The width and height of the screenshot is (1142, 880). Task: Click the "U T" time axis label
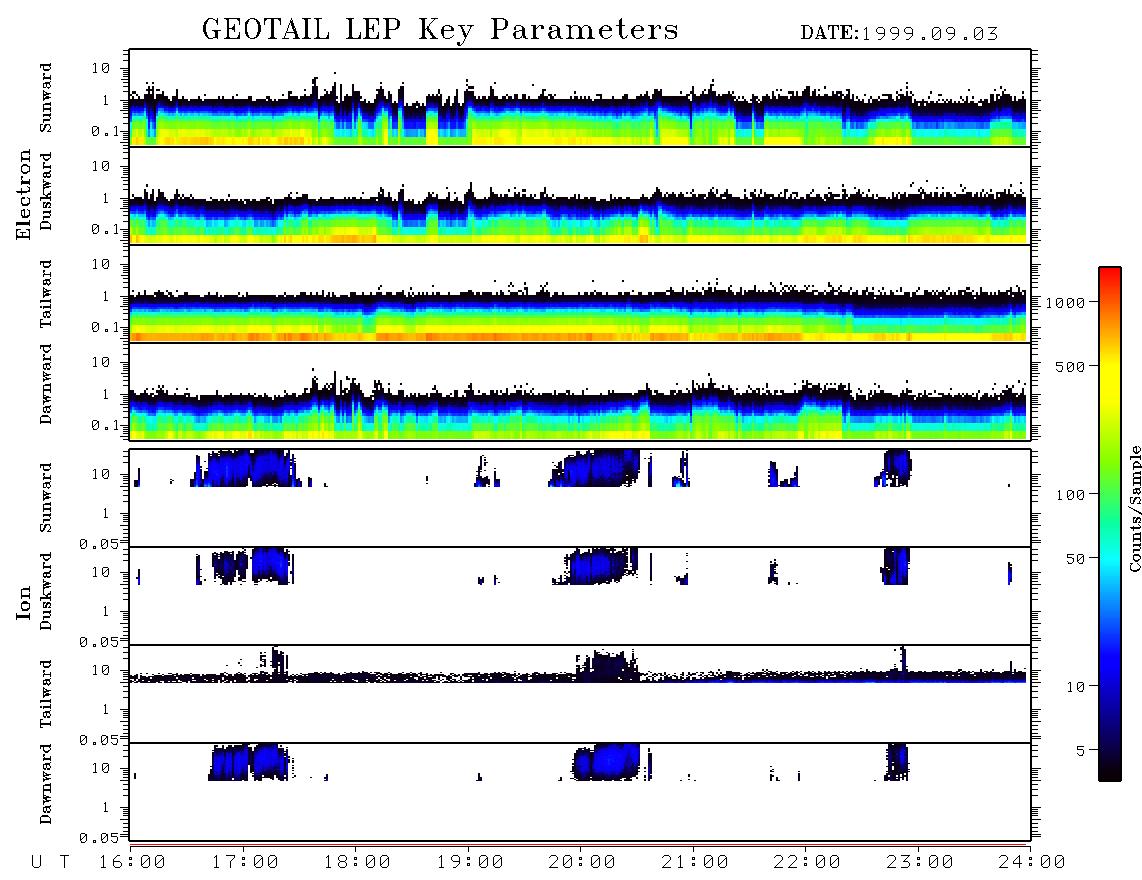point(50,863)
